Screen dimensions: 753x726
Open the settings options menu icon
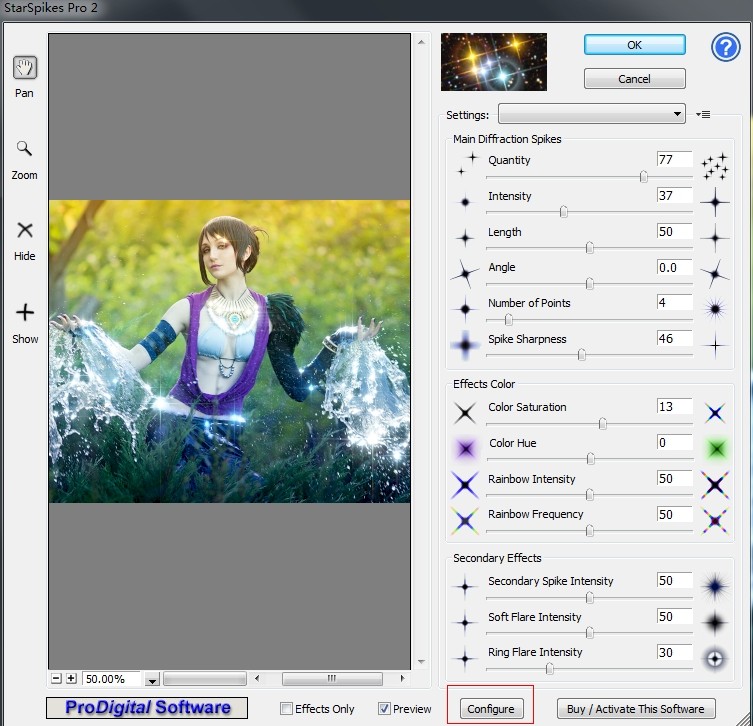(704, 114)
